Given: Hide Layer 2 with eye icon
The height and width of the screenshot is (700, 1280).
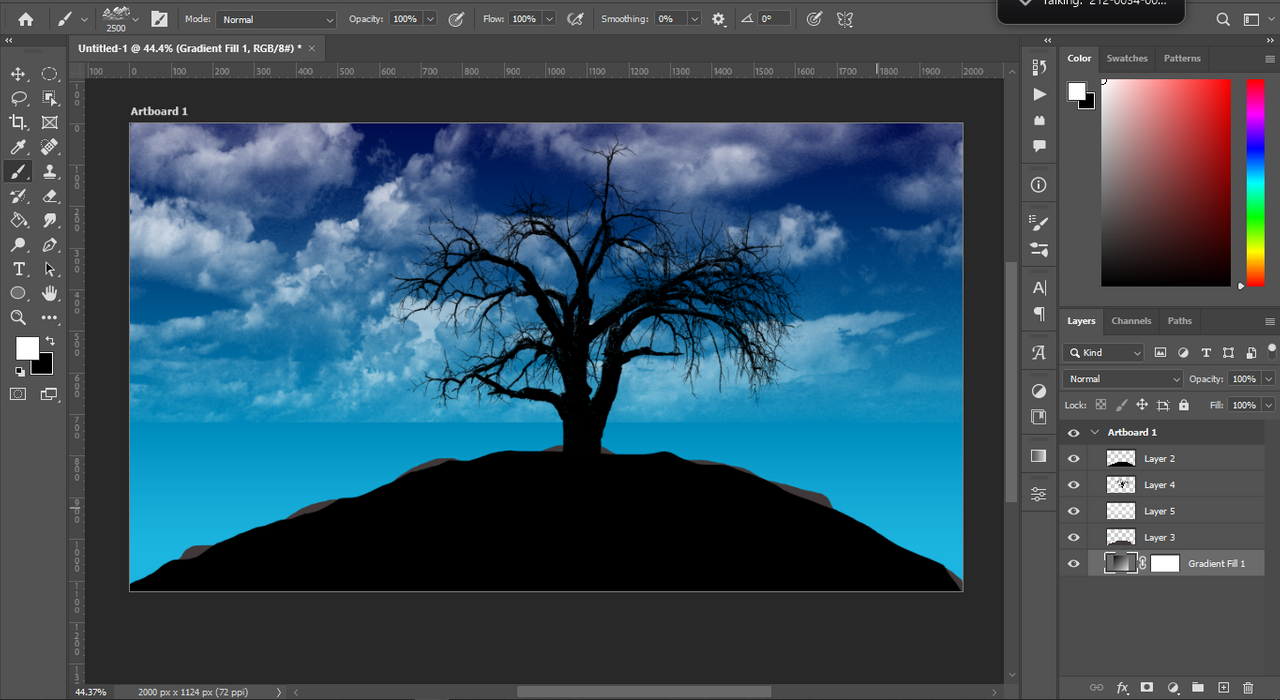Looking at the screenshot, I should [1073, 459].
